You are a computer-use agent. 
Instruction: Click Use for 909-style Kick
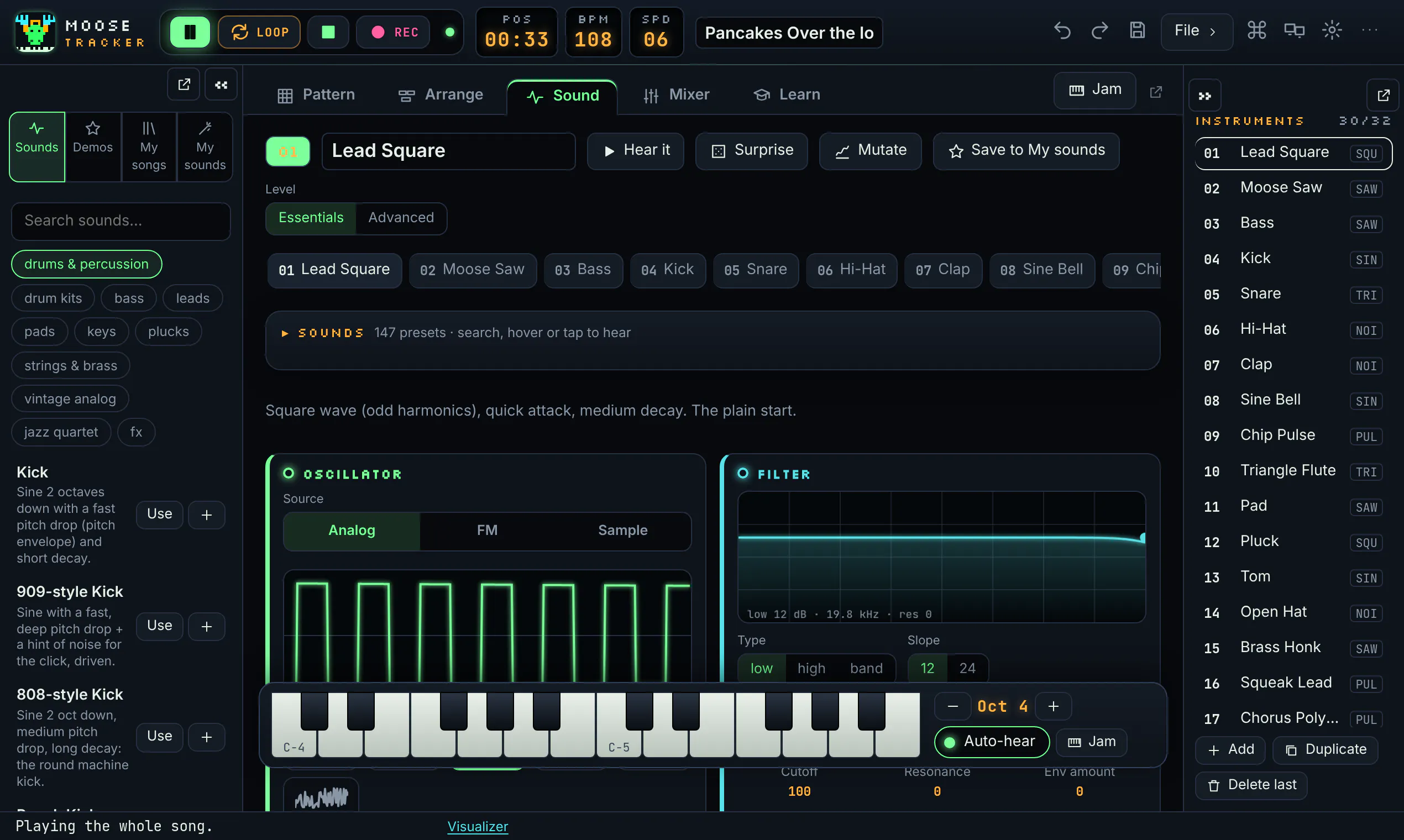point(160,626)
